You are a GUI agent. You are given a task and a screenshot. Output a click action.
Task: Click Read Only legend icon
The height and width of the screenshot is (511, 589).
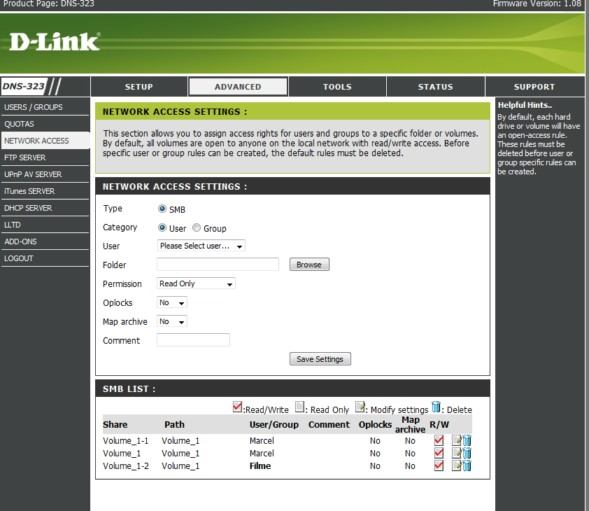pyautogui.click(x=299, y=407)
